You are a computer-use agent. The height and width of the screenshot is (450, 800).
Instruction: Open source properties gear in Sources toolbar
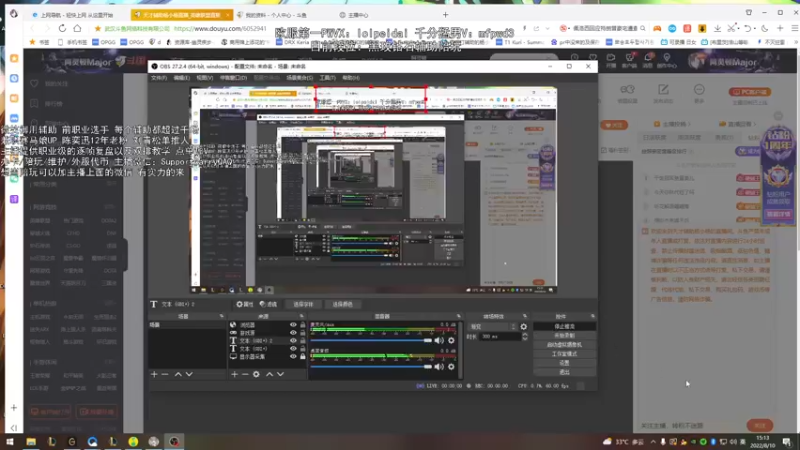[x=256, y=374]
